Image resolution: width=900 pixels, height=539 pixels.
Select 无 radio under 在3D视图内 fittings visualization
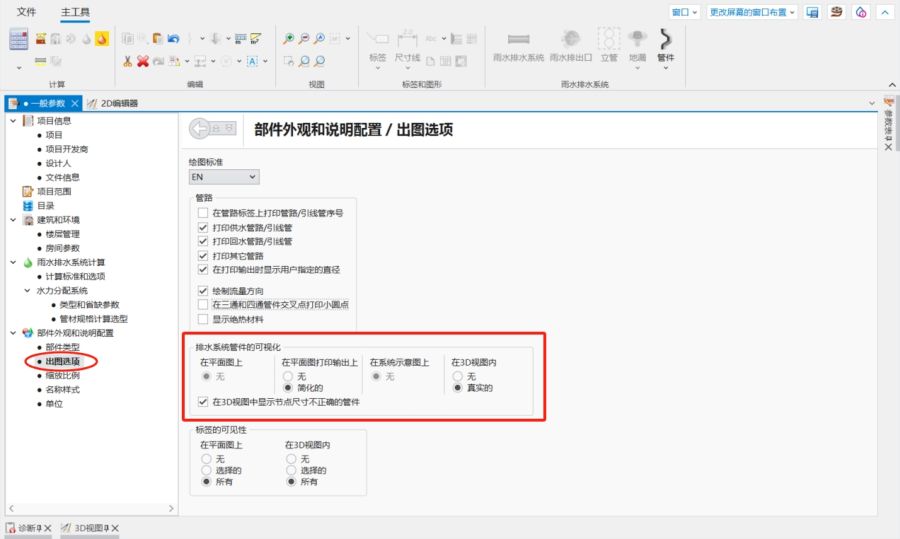click(457, 375)
